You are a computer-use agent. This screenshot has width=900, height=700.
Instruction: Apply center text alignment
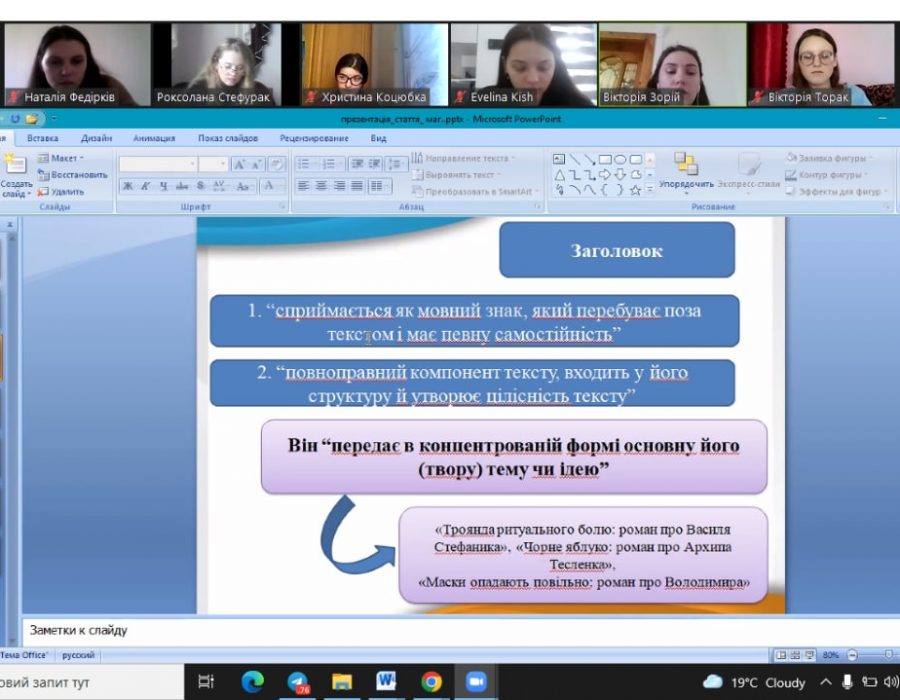coord(321,186)
